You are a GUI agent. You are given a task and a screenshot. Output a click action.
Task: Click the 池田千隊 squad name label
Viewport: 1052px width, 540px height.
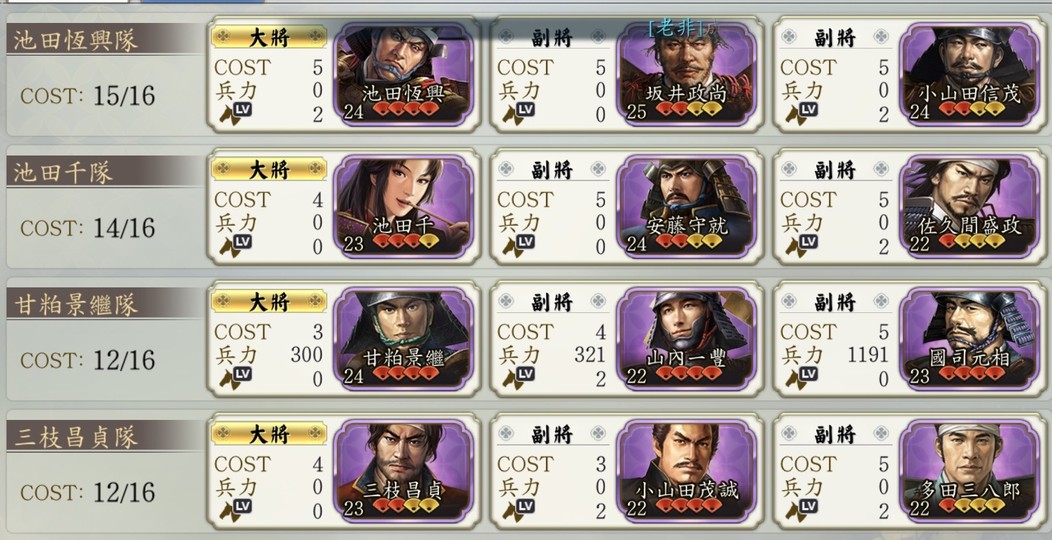[63, 172]
